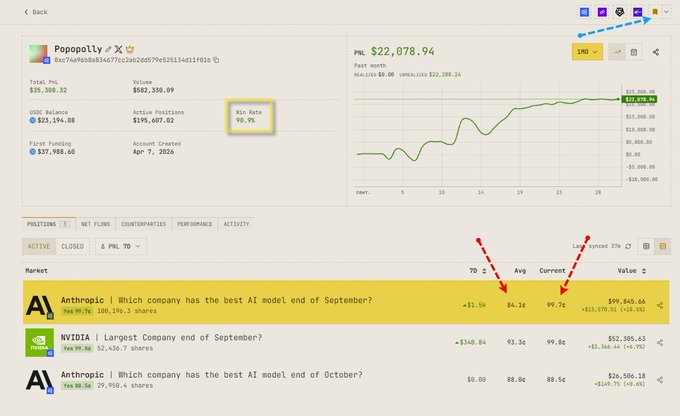680x416 pixels.
Task: Sort by the Value column
Action: coord(632,271)
